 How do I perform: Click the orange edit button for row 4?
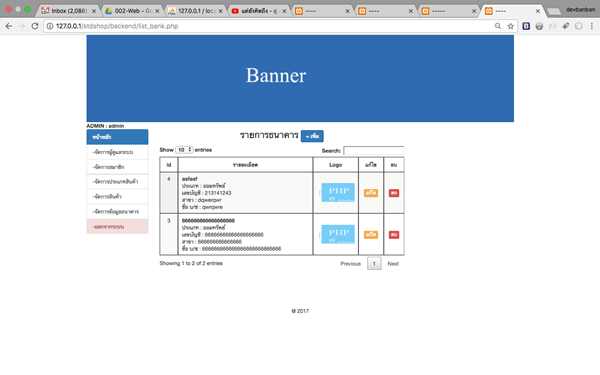[x=371, y=193]
